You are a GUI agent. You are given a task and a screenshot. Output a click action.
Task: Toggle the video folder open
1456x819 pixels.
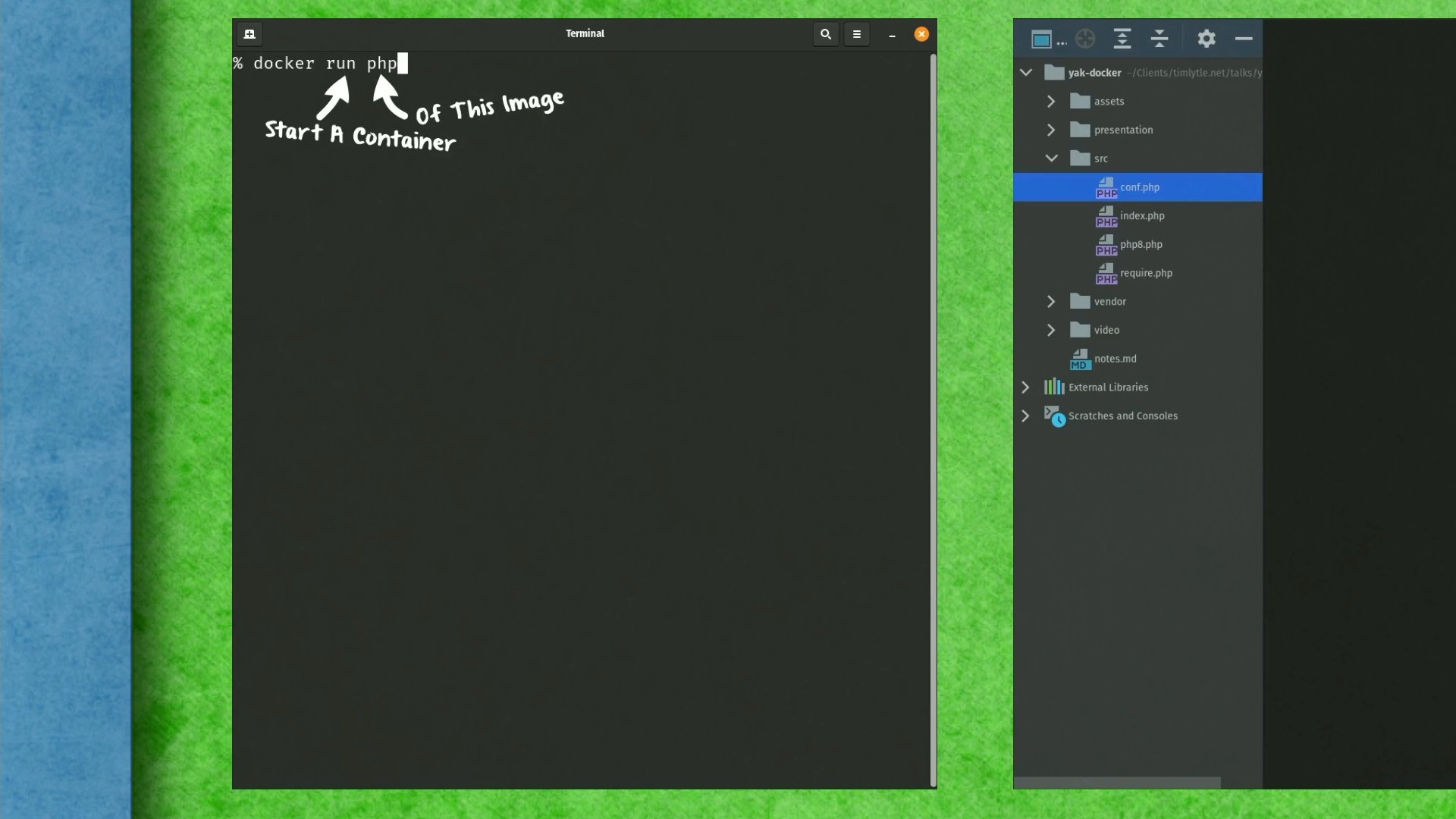[x=1051, y=329]
